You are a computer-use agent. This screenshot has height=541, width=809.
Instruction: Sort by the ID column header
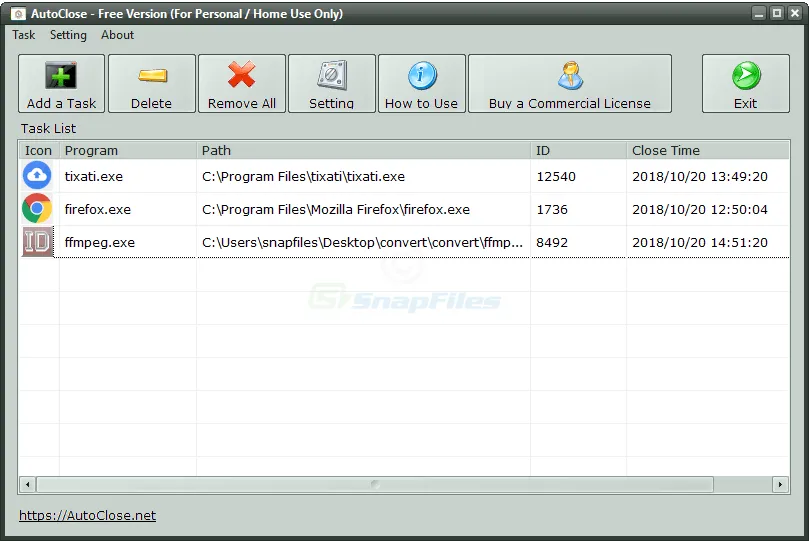(x=578, y=151)
